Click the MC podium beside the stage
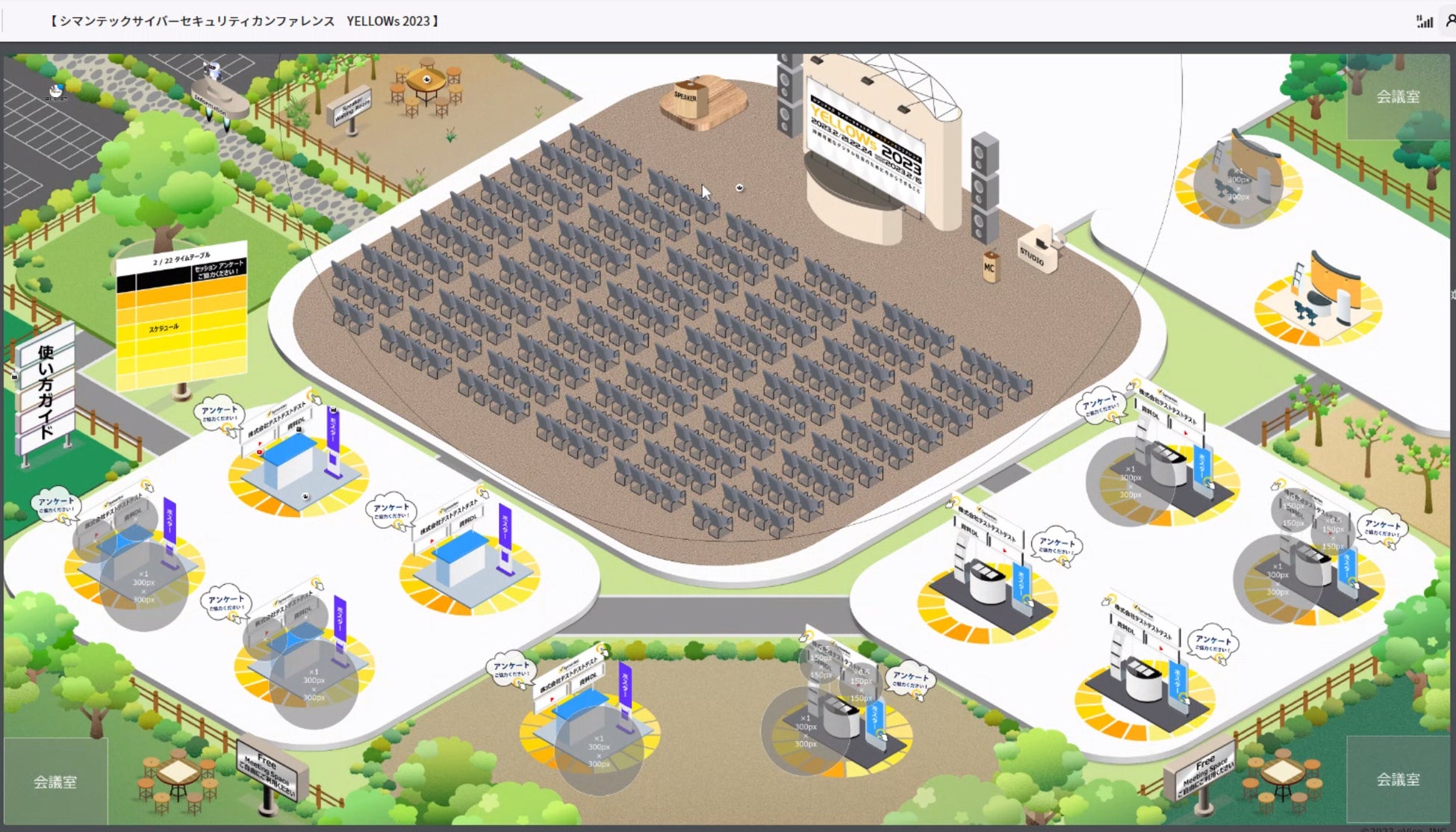This screenshot has height=832, width=1456. coord(990,267)
